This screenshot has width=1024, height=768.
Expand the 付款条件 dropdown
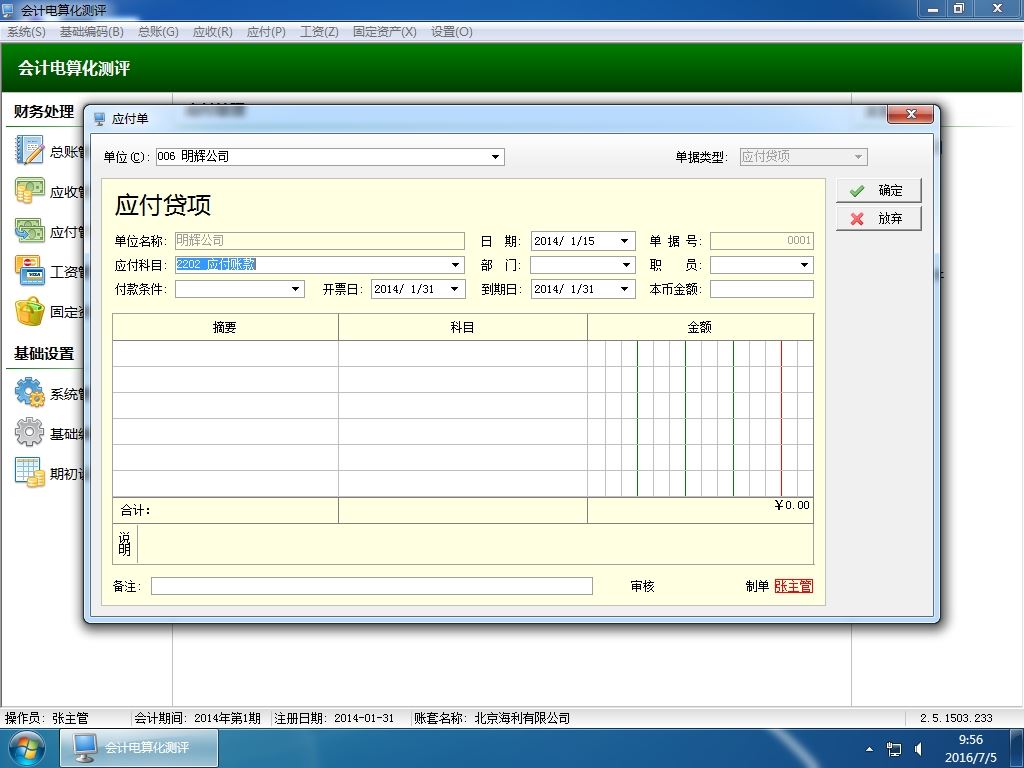(x=295, y=289)
